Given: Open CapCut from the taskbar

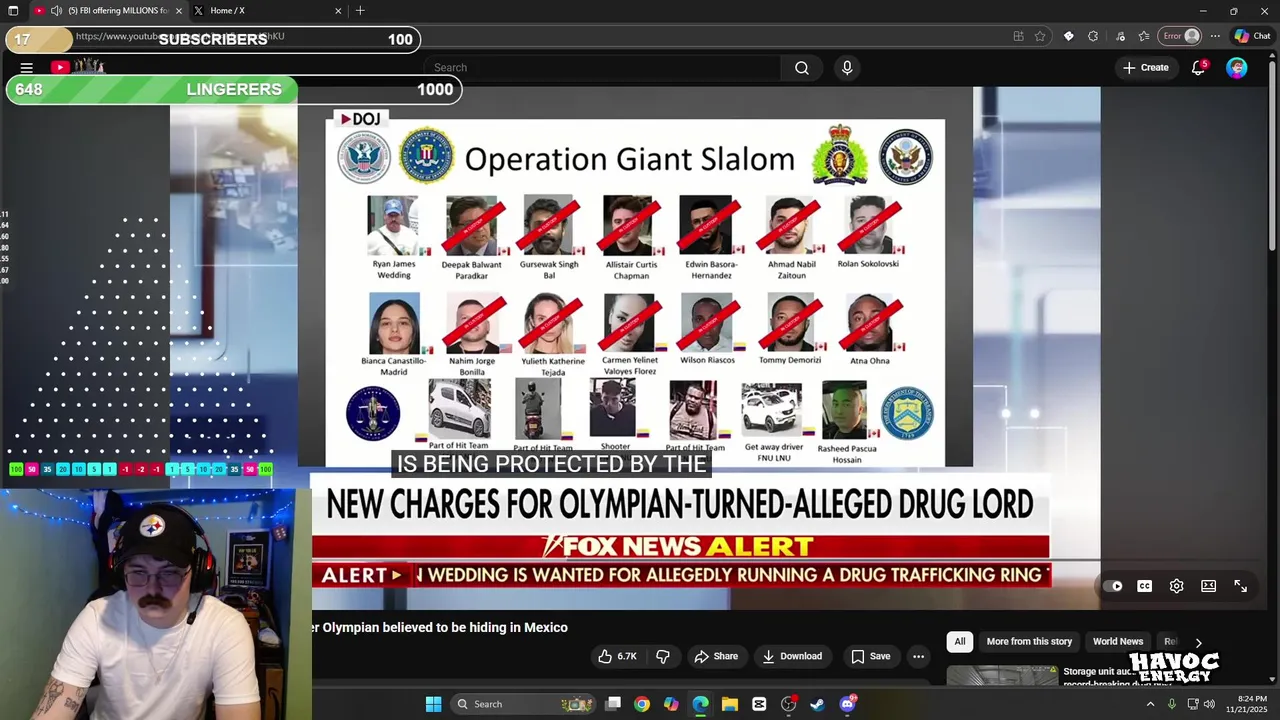Looking at the screenshot, I should pos(759,704).
